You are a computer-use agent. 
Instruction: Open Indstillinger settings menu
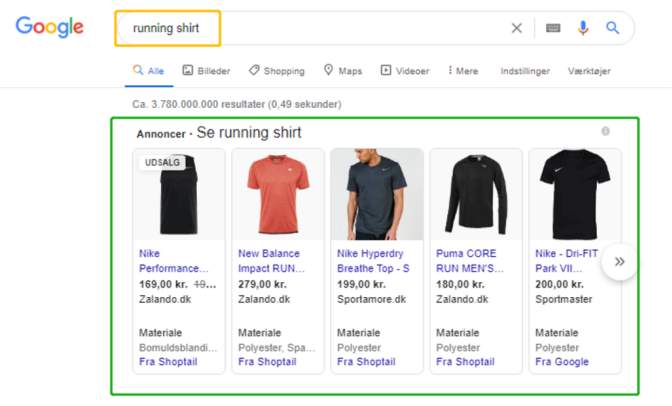pyautogui.click(x=524, y=71)
